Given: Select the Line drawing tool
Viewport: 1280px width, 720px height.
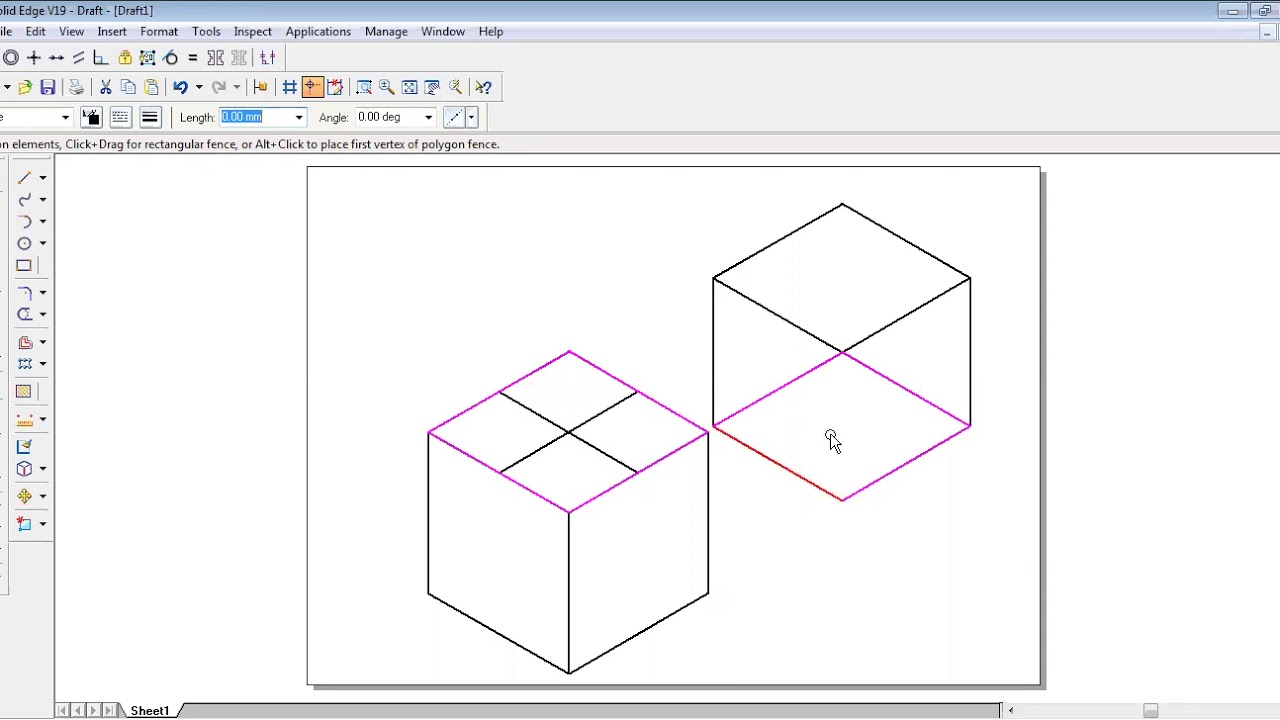Looking at the screenshot, I should [x=24, y=177].
